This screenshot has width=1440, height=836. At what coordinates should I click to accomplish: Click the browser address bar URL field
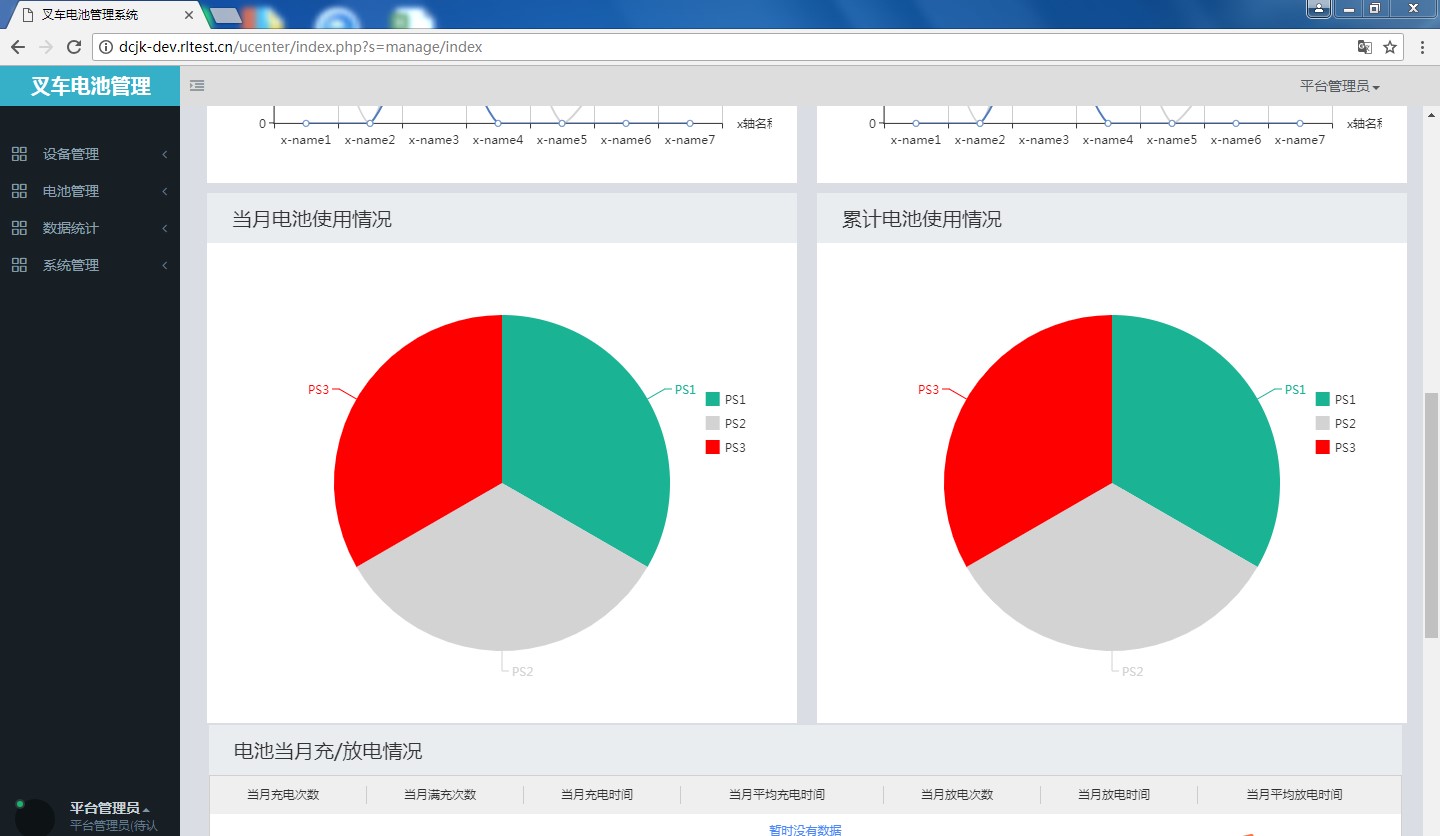pyautogui.click(x=700, y=47)
